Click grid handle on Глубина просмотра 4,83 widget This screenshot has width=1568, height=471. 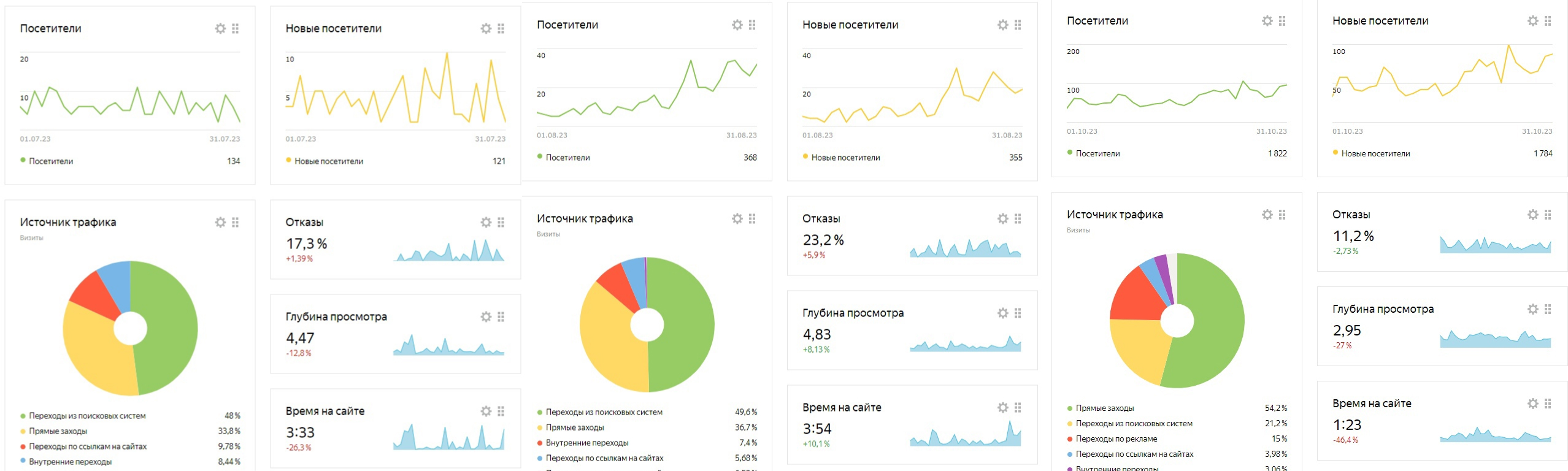1018,313
